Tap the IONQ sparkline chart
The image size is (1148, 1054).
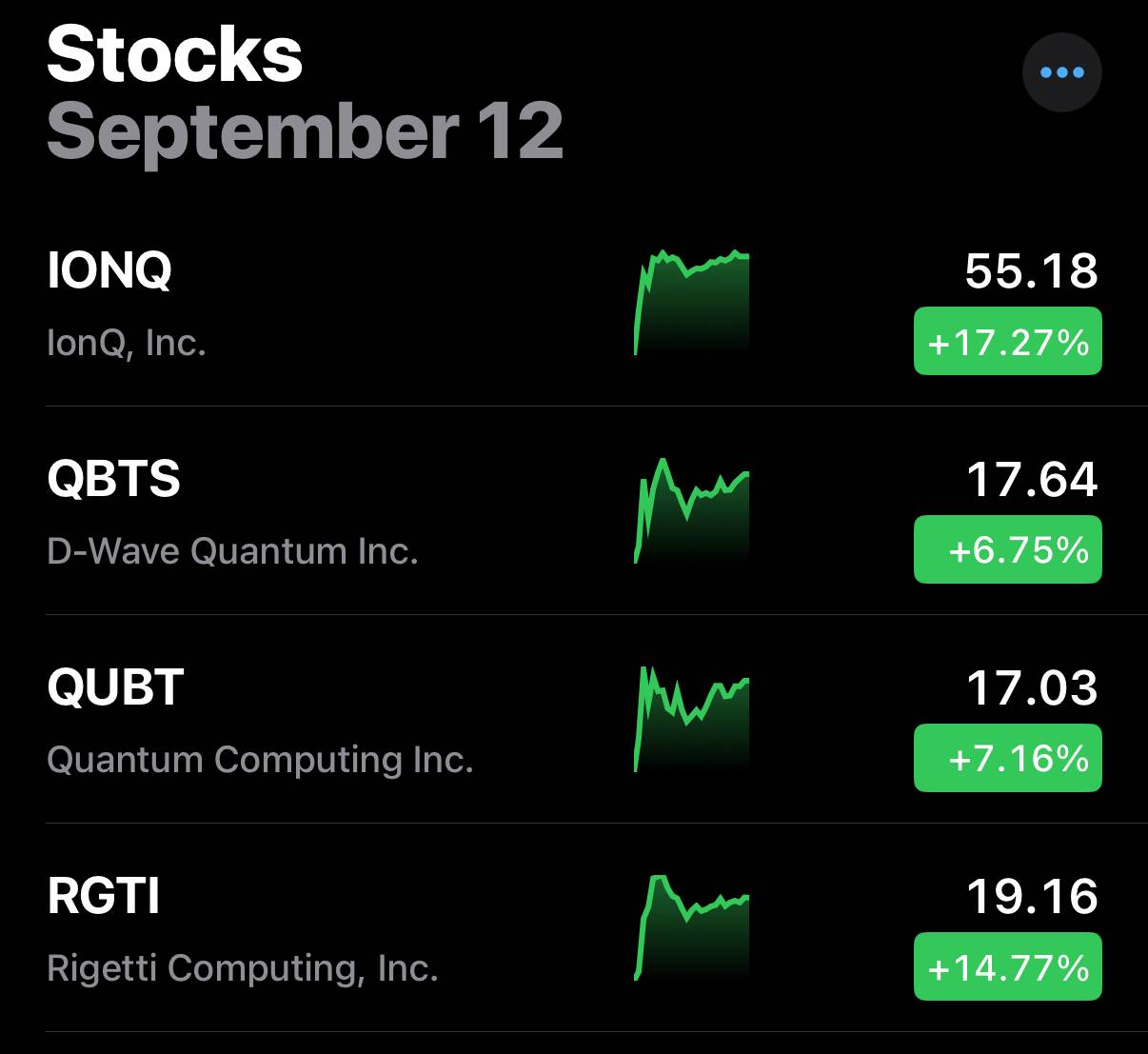point(692,303)
